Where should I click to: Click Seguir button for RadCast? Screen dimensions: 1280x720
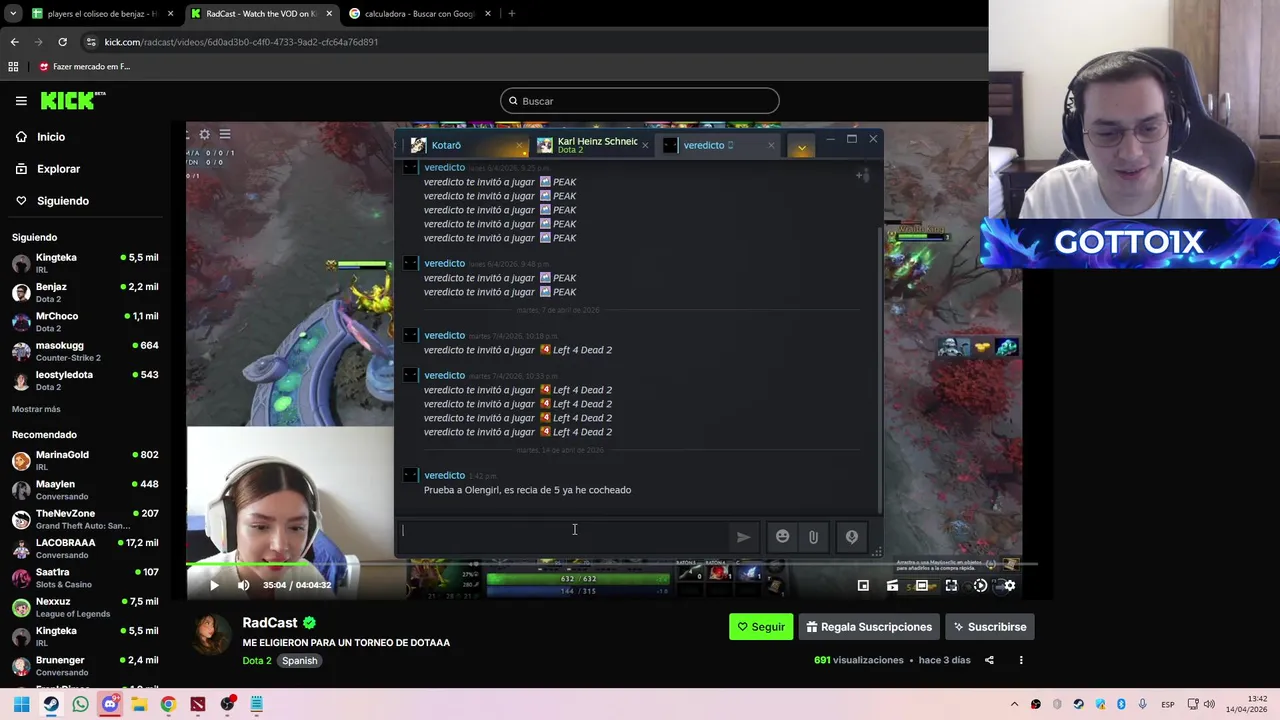(x=761, y=627)
